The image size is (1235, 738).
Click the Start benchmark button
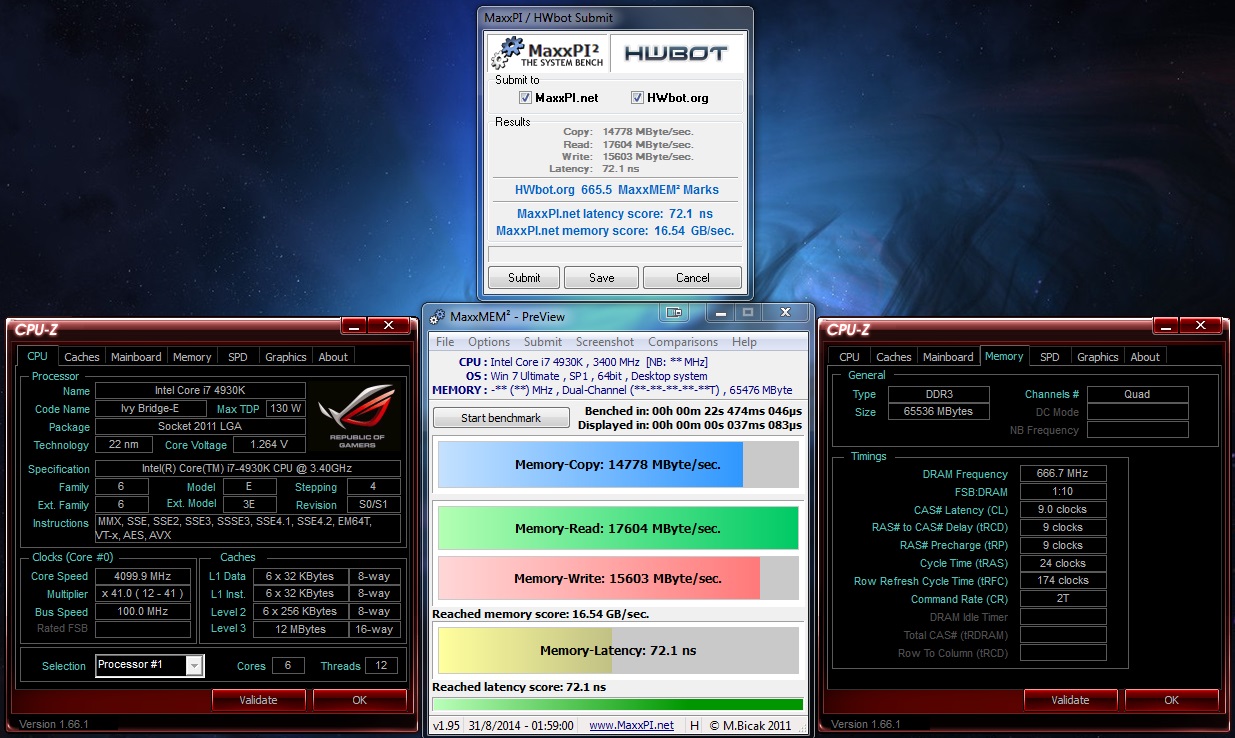[x=501, y=418]
